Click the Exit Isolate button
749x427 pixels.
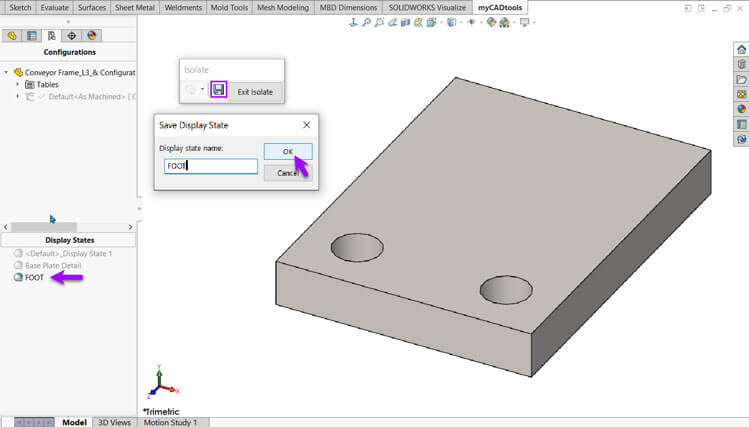(255, 92)
